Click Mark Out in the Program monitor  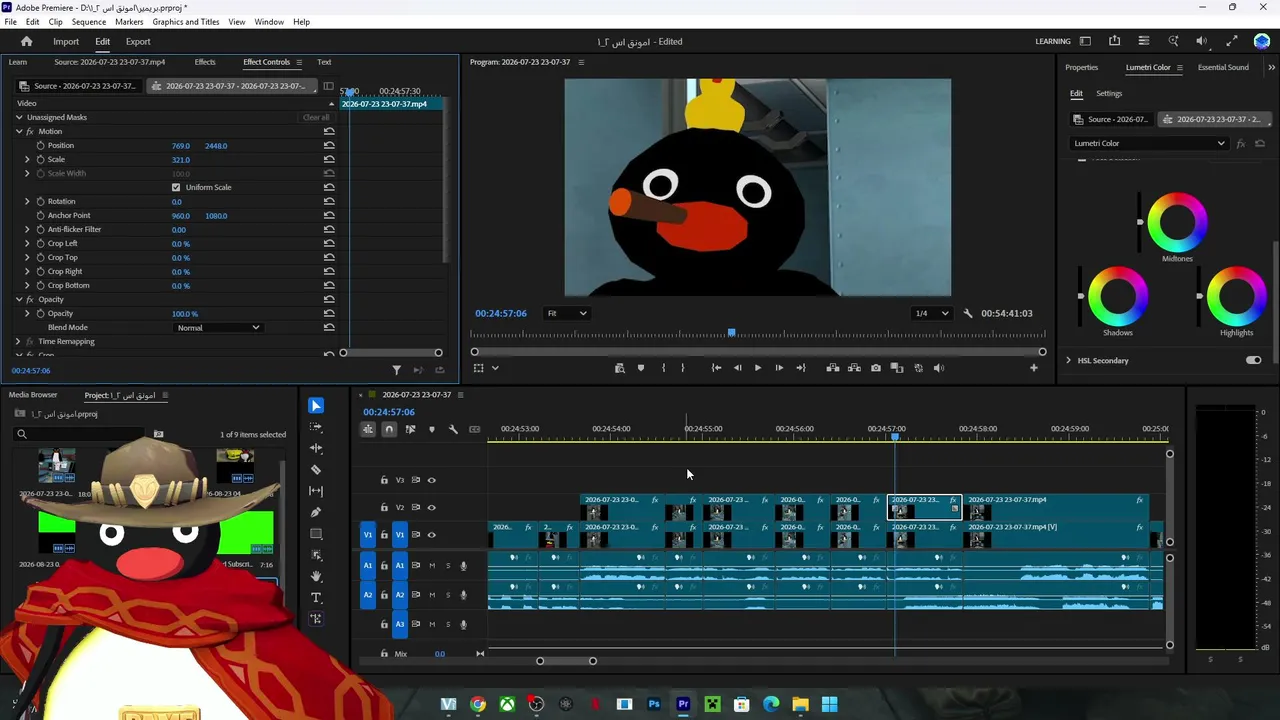(683, 368)
